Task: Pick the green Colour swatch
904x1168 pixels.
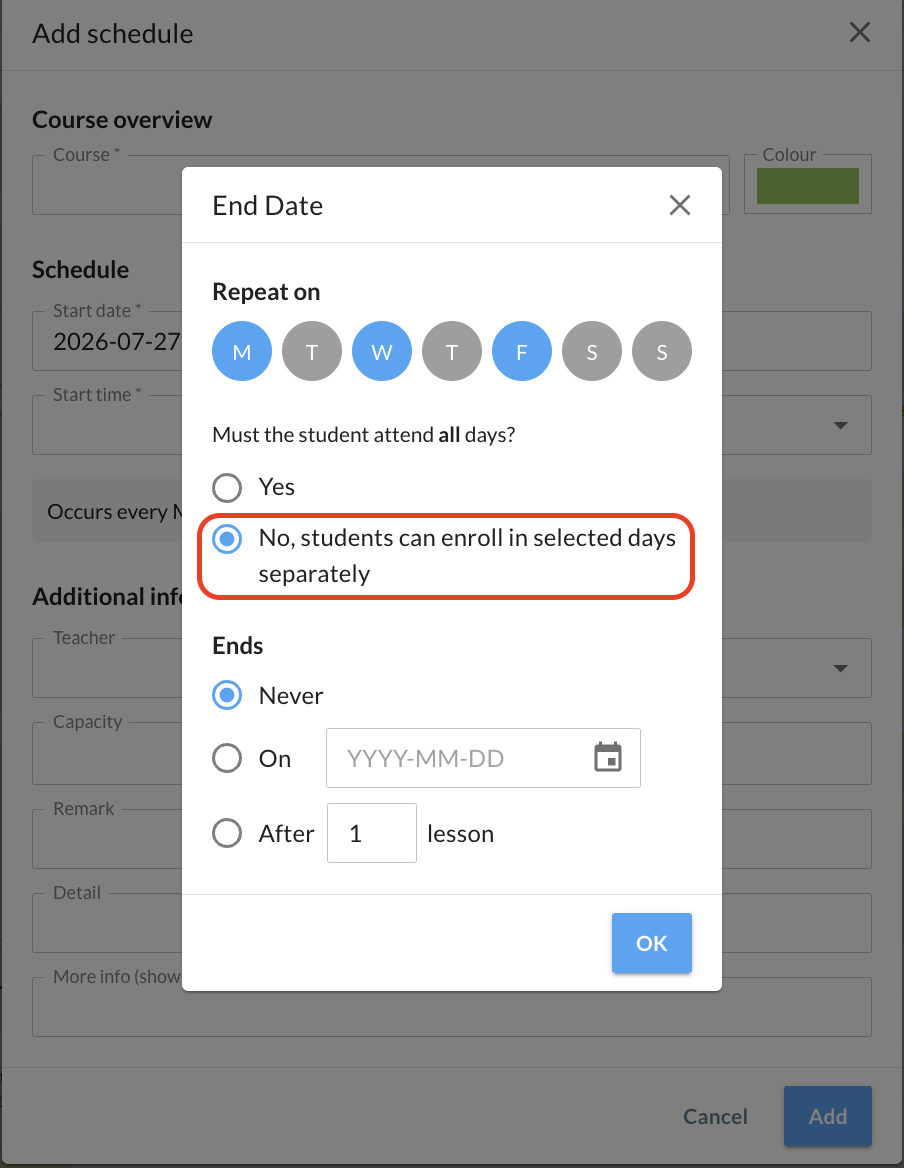Action: [x=807, y=185]
